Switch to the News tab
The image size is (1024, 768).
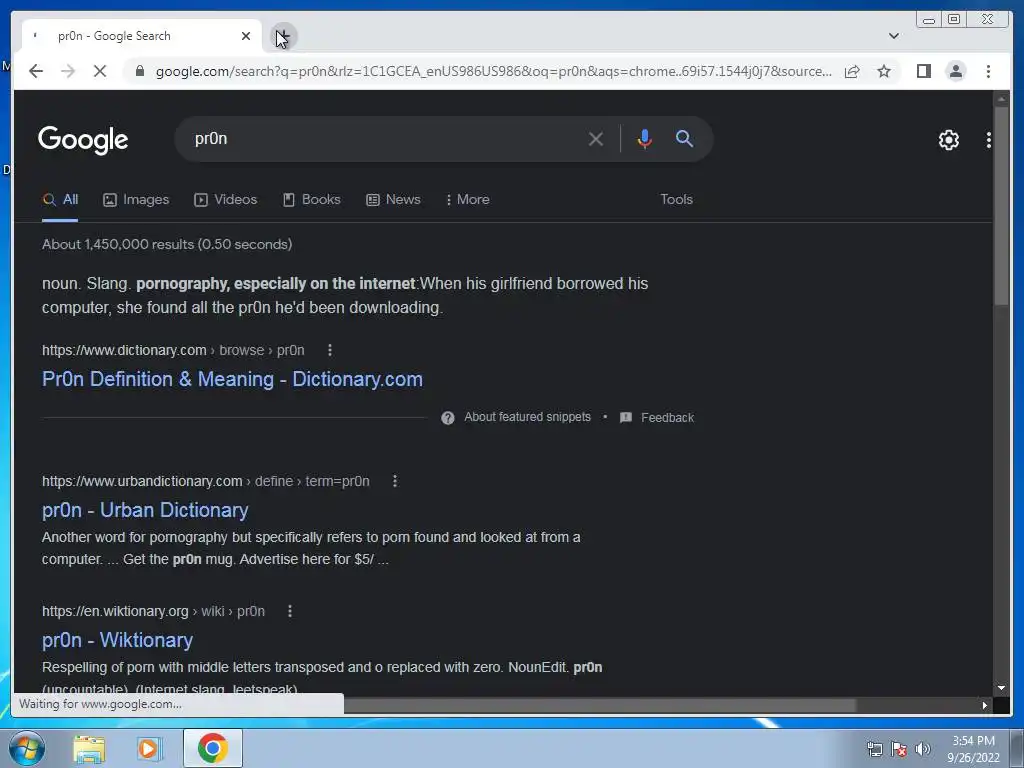pyautogui.click(x=393, y=200)
